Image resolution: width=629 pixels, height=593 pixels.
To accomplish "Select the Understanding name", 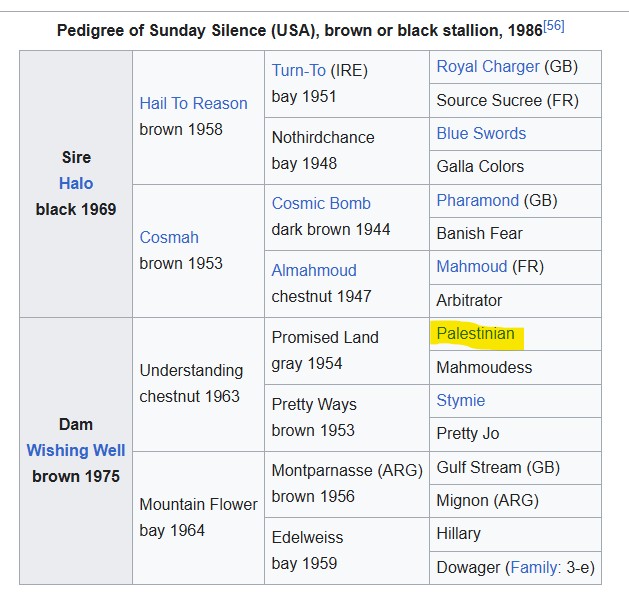I will coord(191,371).
